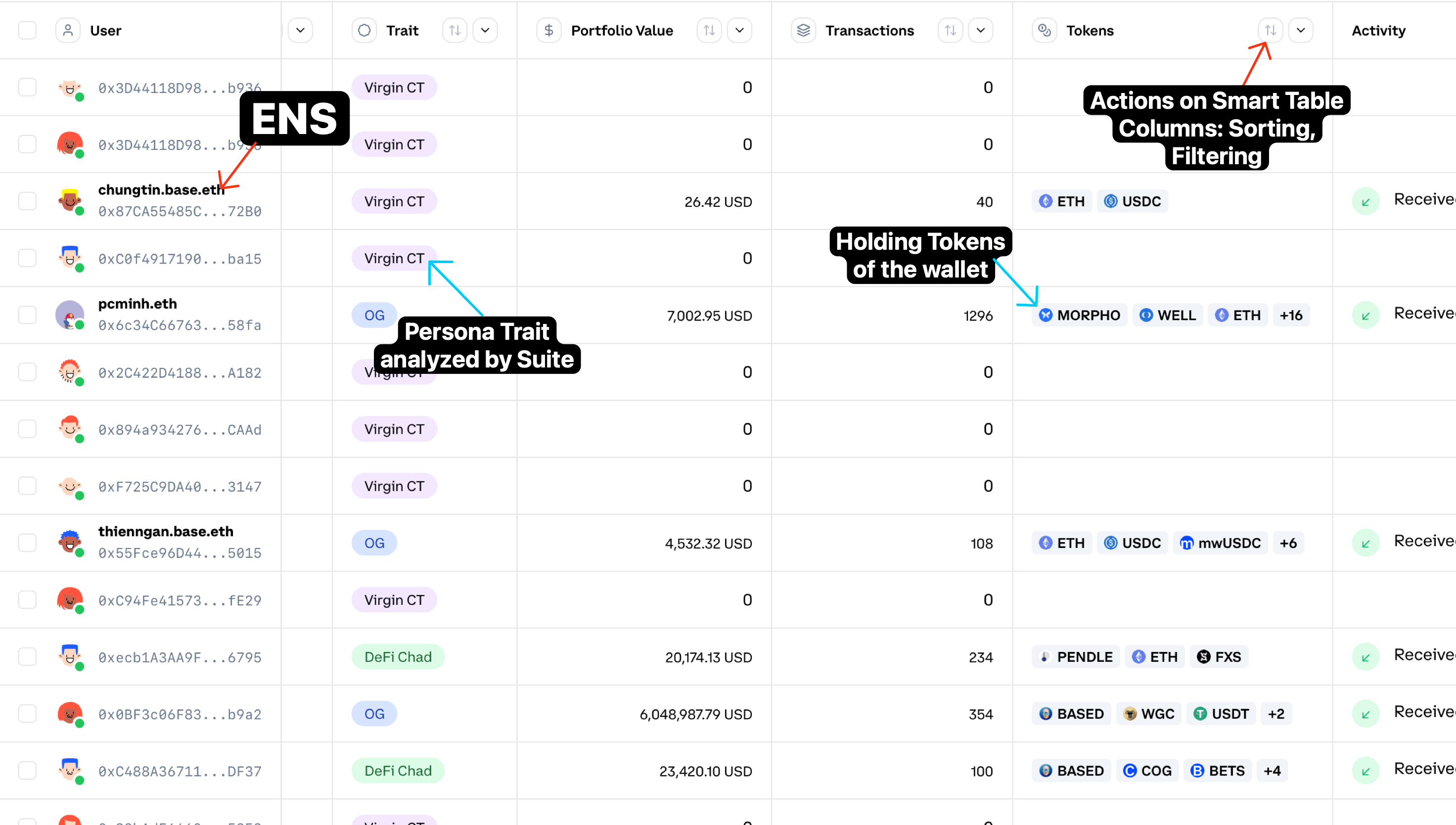Screen dimensions: 1456x825
Task: Click the User column person icon
Action: [x=68, y=31]
